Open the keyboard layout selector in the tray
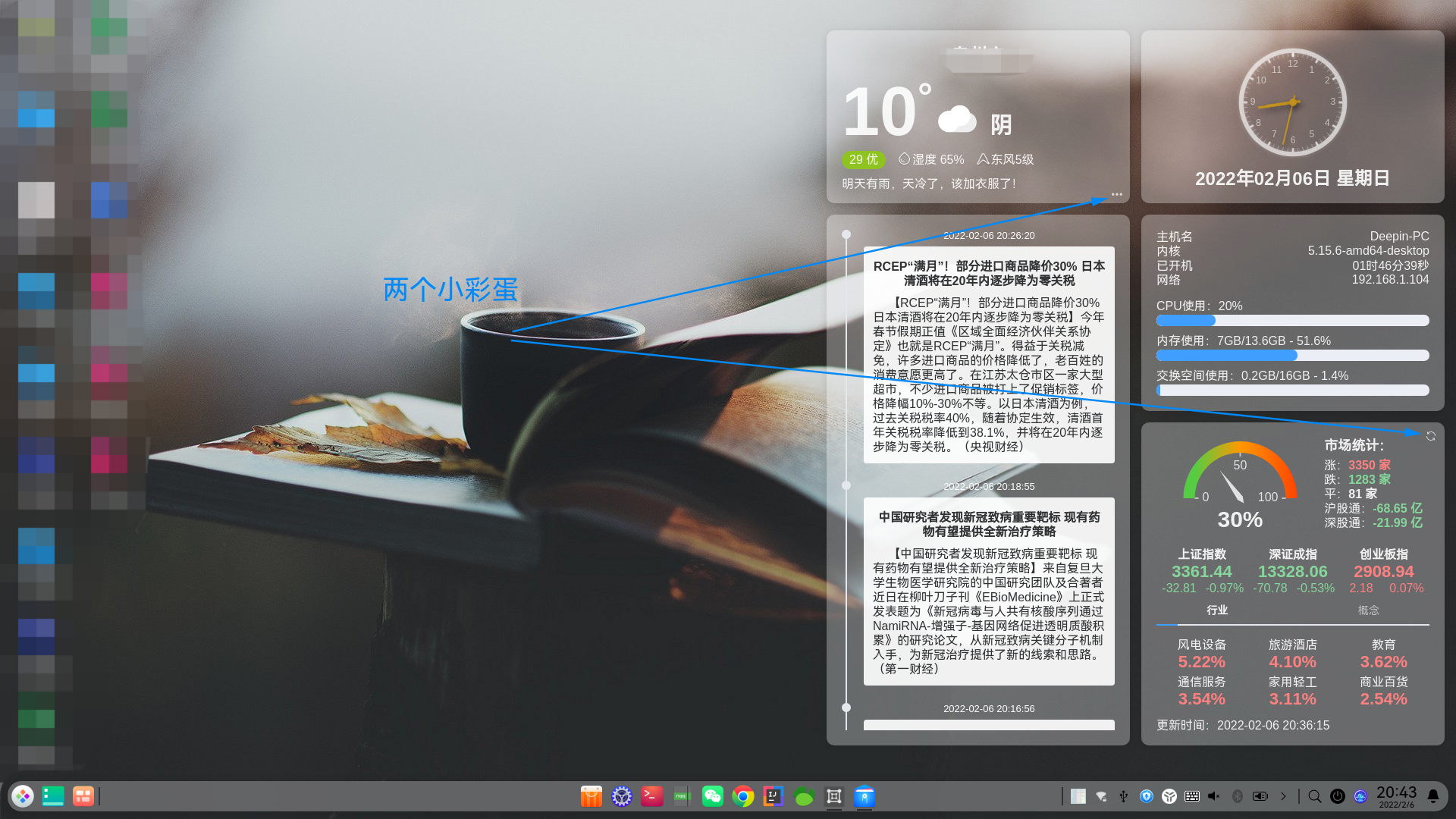Screen dimensions: 1456x819 pyautogui.click(x=1191, y=796)
